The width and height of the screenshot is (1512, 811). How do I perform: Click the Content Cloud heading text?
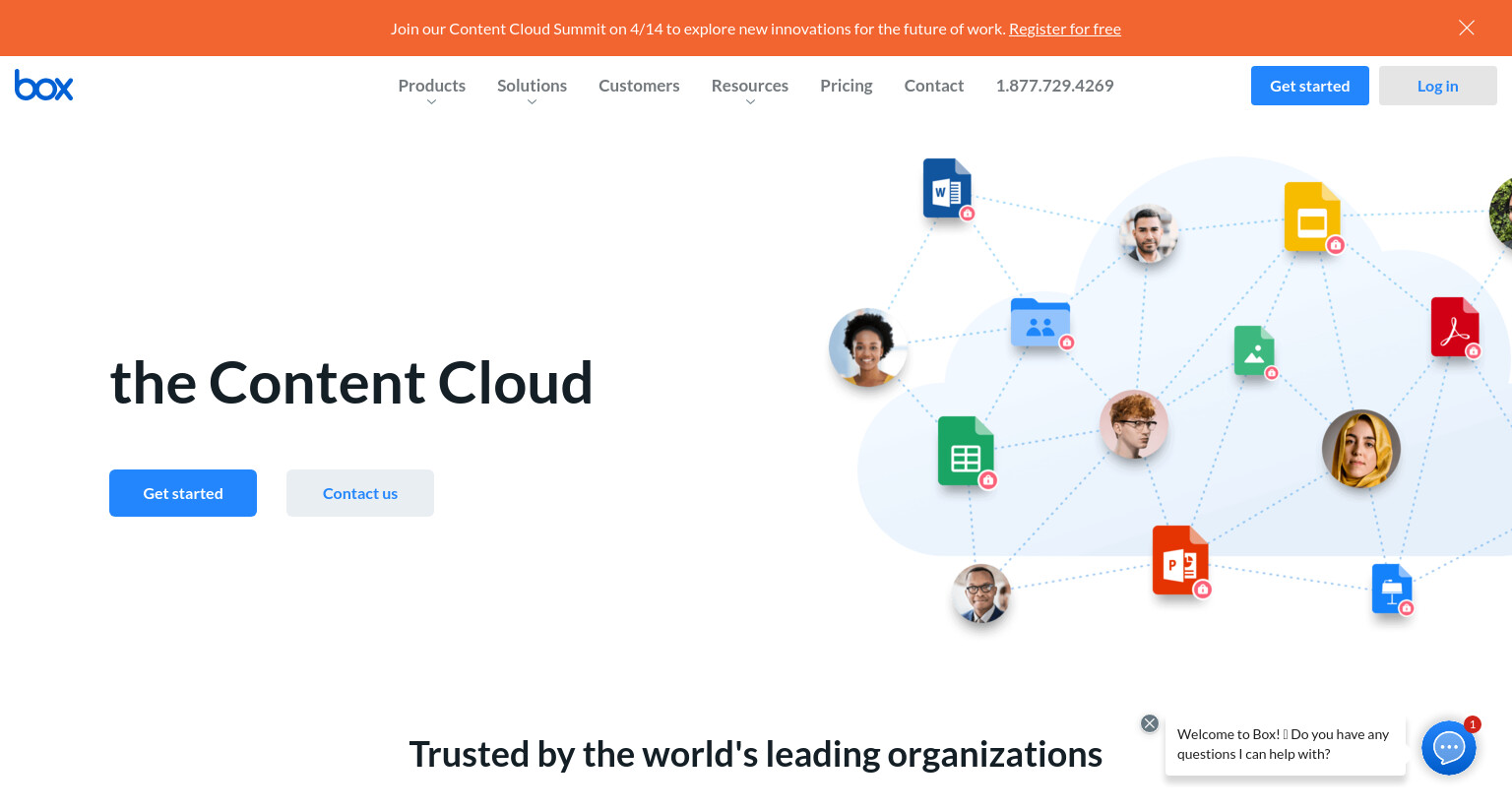[351, 383]
